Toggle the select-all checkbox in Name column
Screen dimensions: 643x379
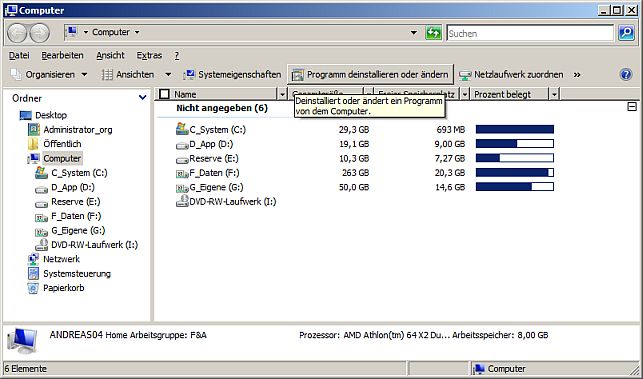164,94
